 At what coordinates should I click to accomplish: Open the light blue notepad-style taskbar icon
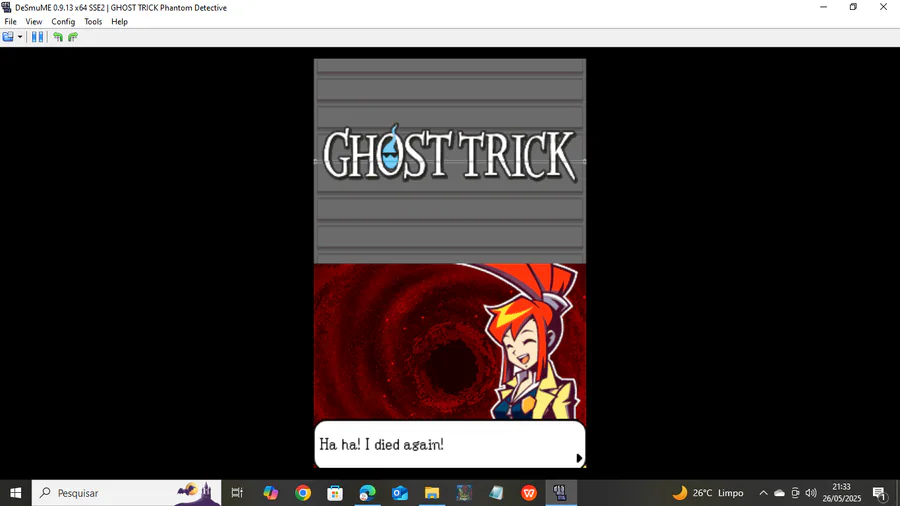(496, 493)
